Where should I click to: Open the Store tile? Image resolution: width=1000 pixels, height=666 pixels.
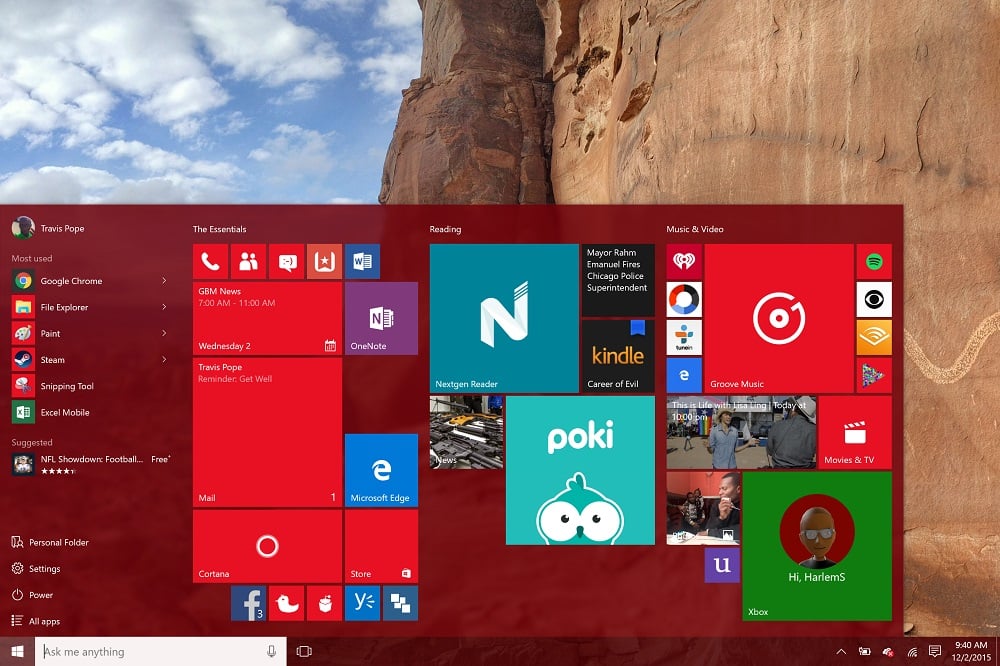click(x=381, y=546)
